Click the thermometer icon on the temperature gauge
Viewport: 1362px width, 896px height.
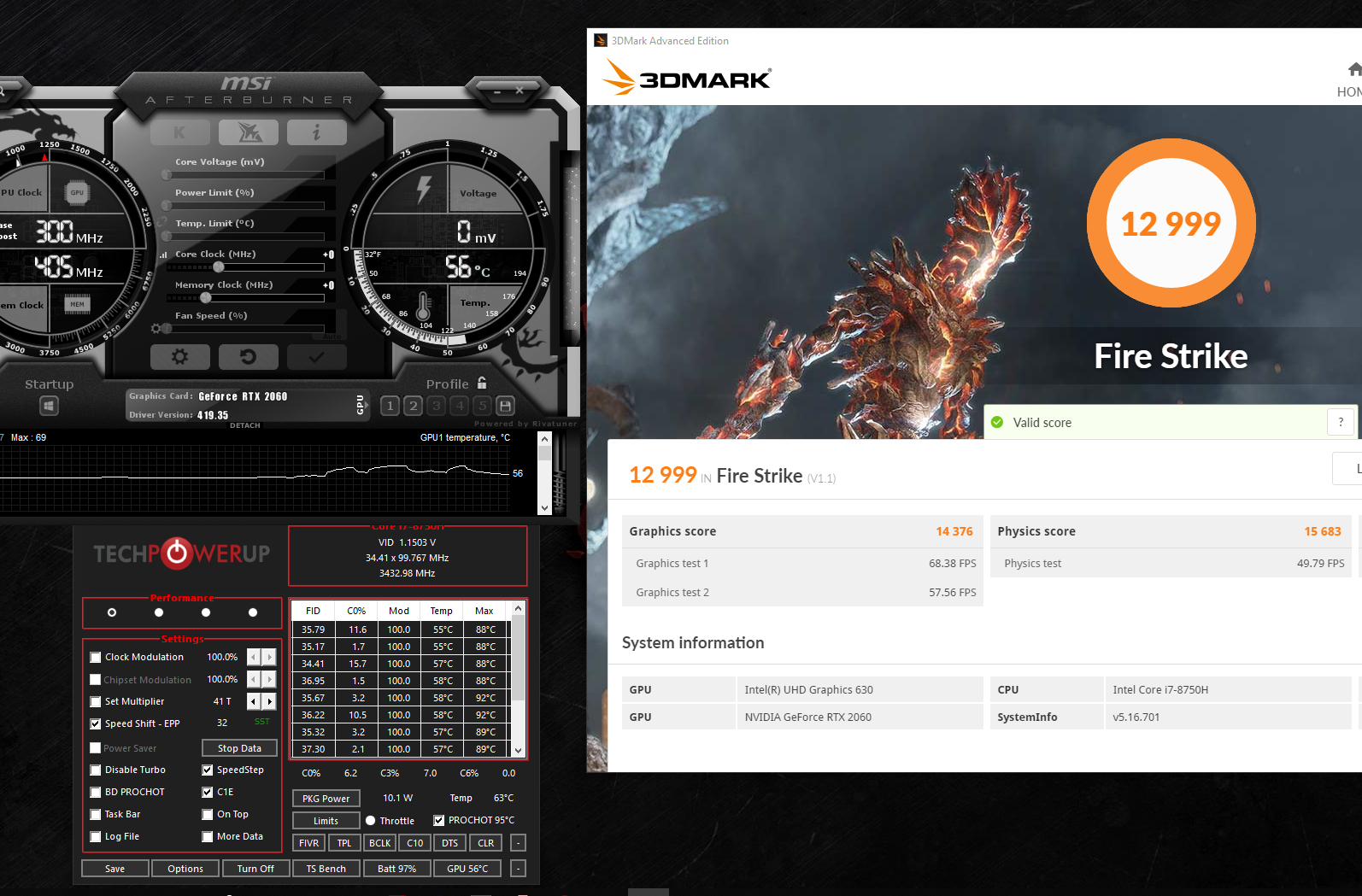(x=423, y=307)
